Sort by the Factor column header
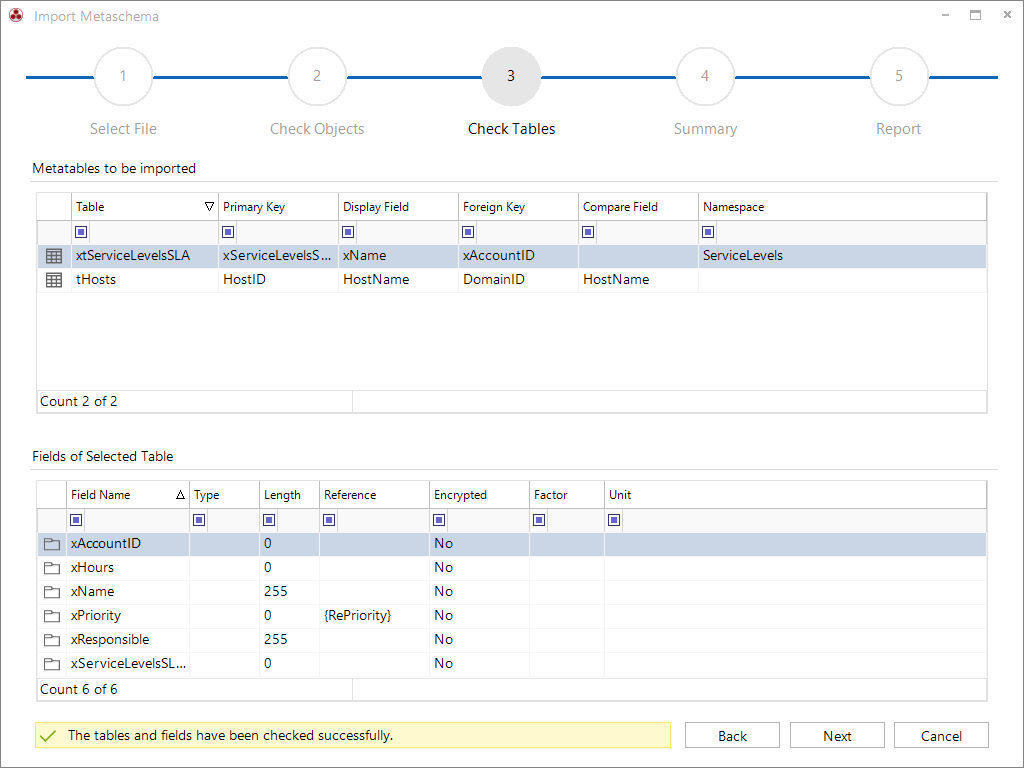1024x768 pixels. click(567, 495)
